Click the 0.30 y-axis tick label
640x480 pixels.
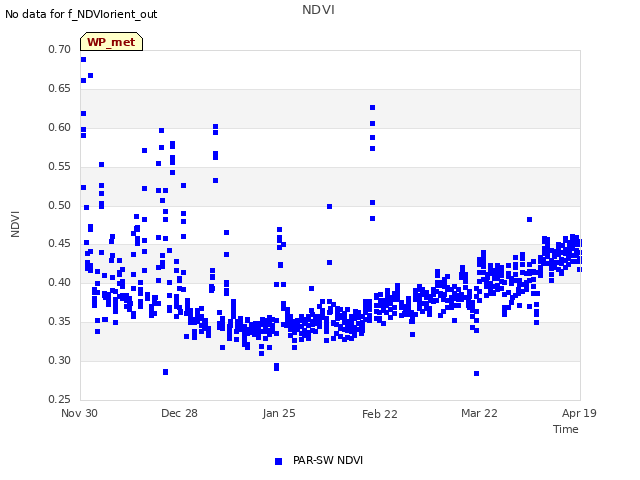tap(60, 360)
